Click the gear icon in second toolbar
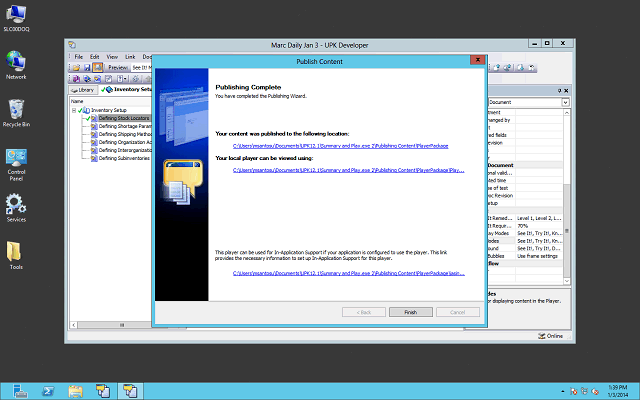This screenshot has width=640, height=400. [136, 79]
